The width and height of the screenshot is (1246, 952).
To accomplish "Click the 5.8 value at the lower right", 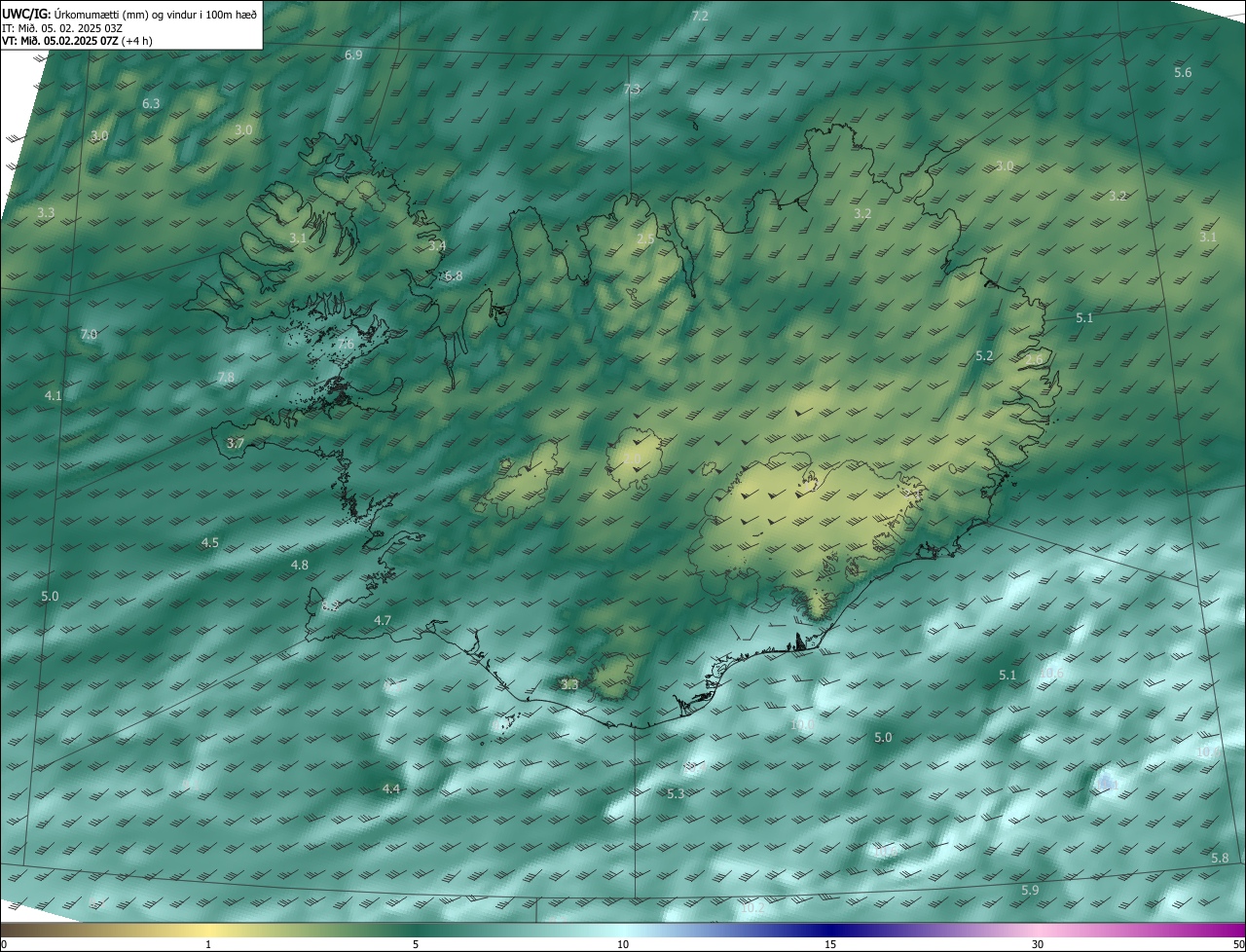I will pyautogui.click(x=1220, y=859).
